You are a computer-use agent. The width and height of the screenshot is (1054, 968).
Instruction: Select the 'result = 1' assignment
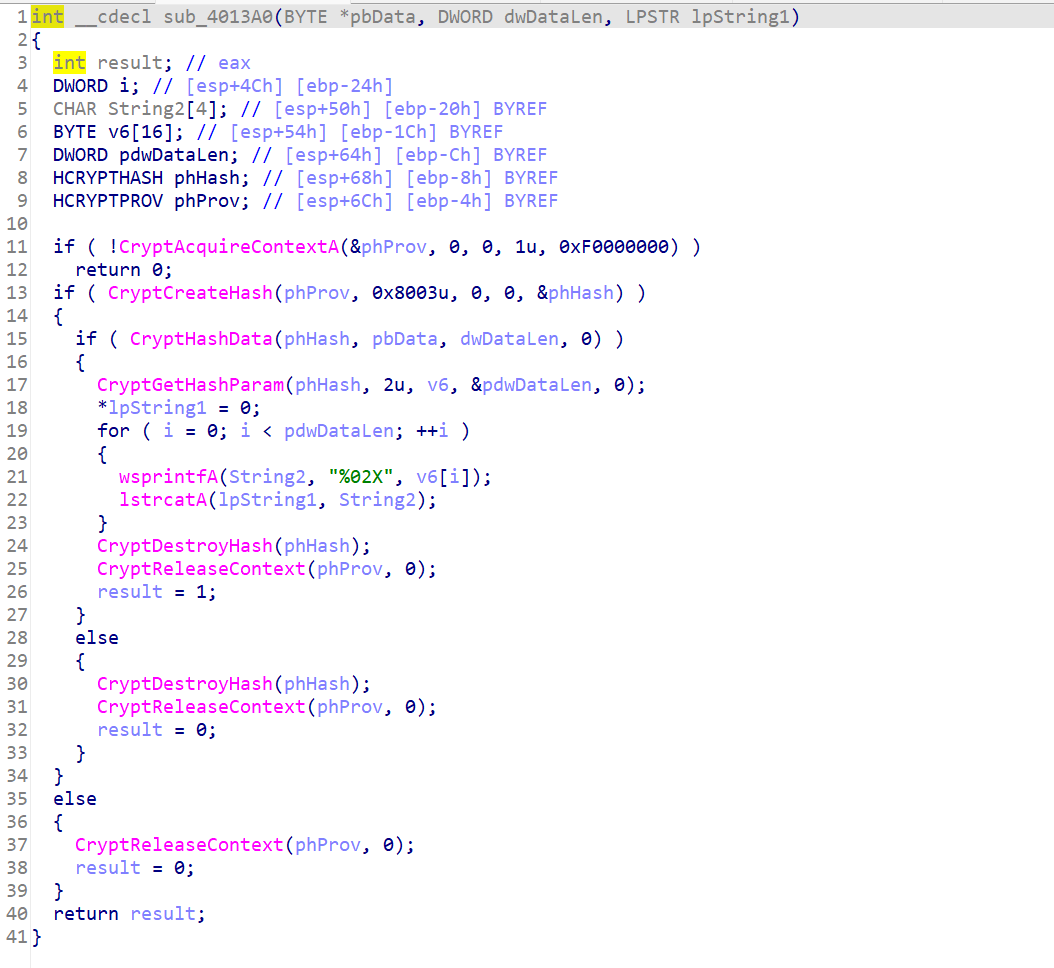click(x=156, y=592)
